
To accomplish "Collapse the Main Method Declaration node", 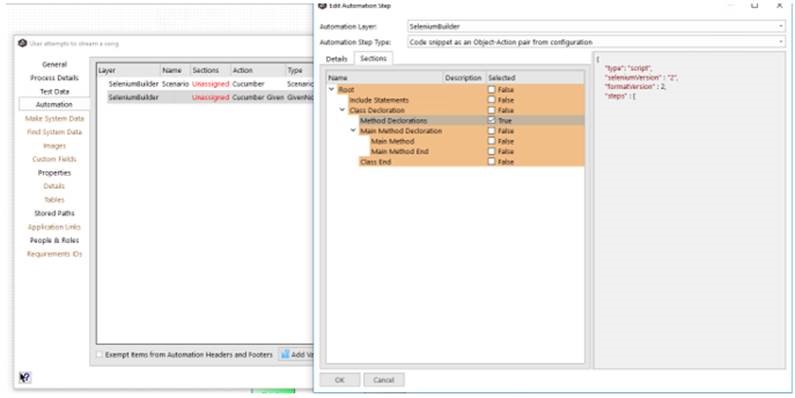I will pyautogui.click(x=353, y=131).
